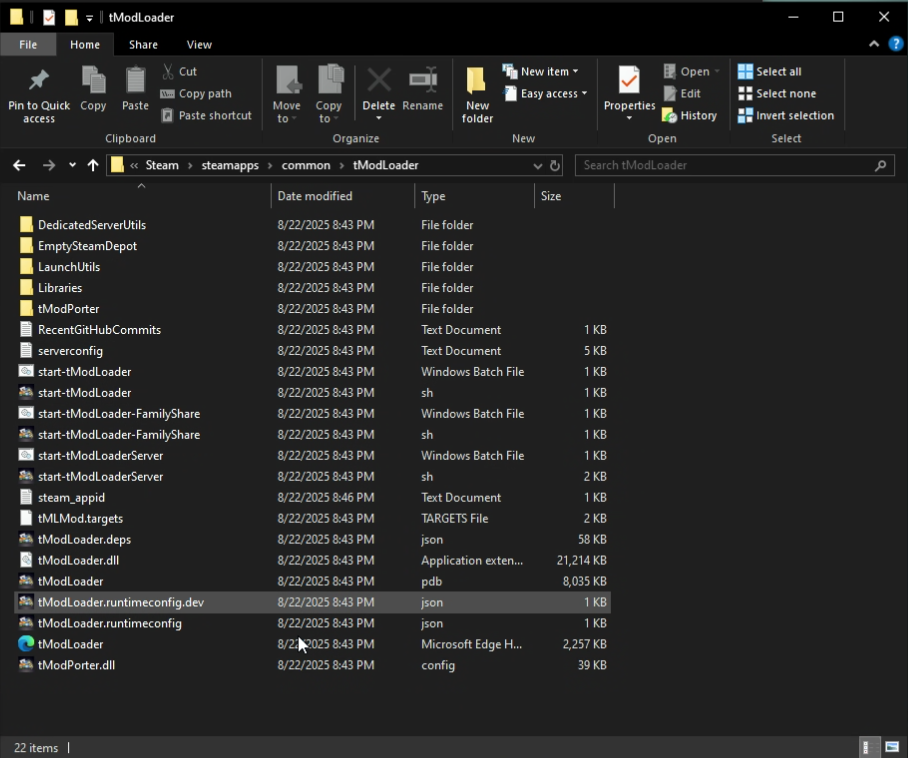Open Quick Access Toolbar customize arrow
908x758 pixels.
click(x=89, y=18)
